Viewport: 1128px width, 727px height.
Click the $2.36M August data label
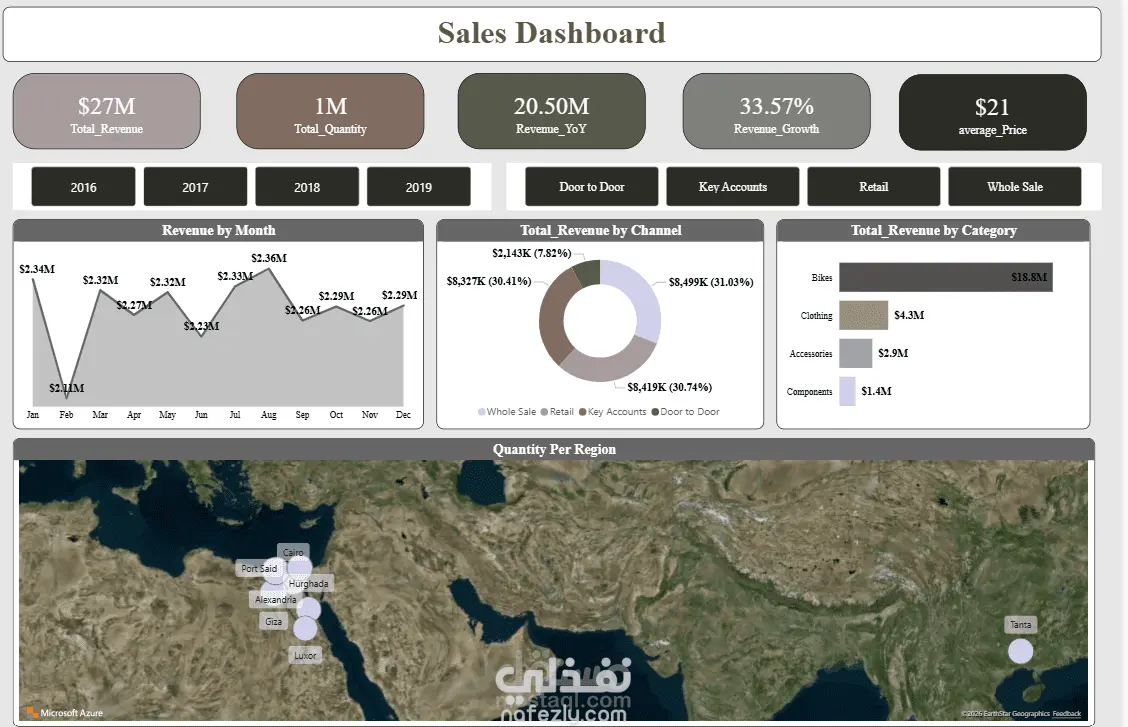[x=269, y=258]
